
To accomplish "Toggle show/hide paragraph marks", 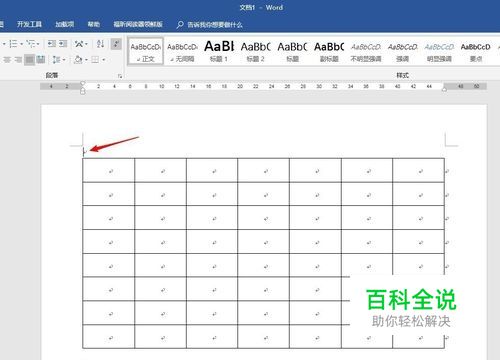I will (116, 44).
